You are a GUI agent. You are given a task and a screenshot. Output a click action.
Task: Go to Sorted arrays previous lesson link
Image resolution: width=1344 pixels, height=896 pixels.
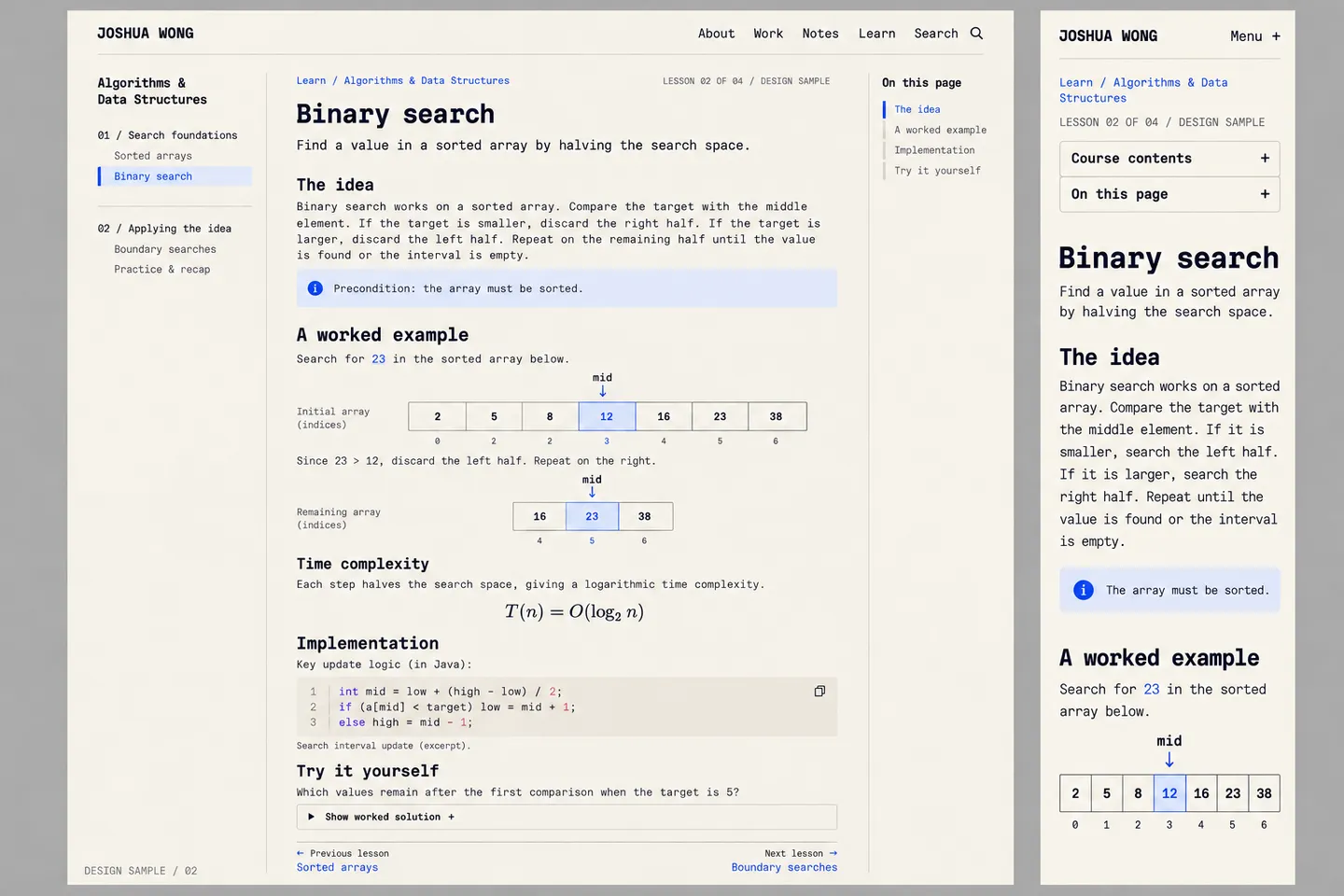coord(337,867)
